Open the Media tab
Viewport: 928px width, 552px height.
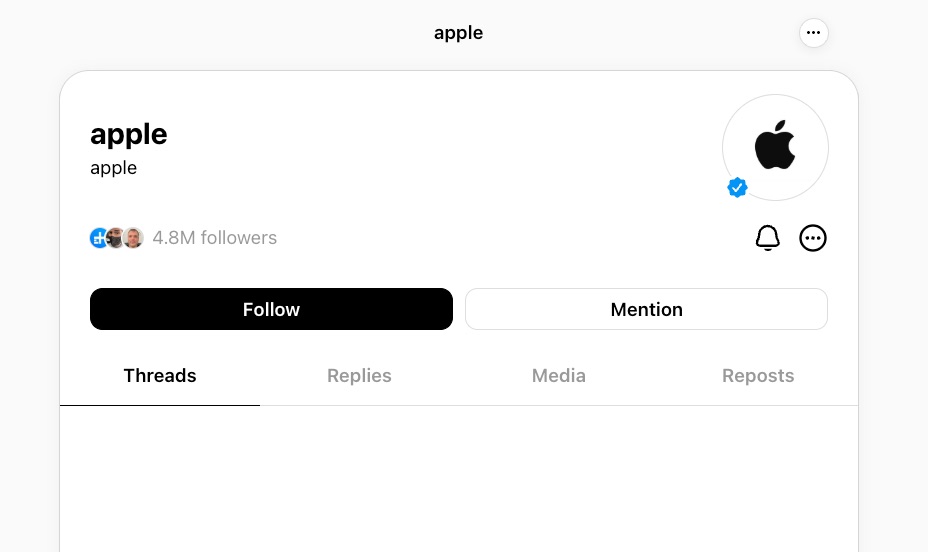[558, 376]
